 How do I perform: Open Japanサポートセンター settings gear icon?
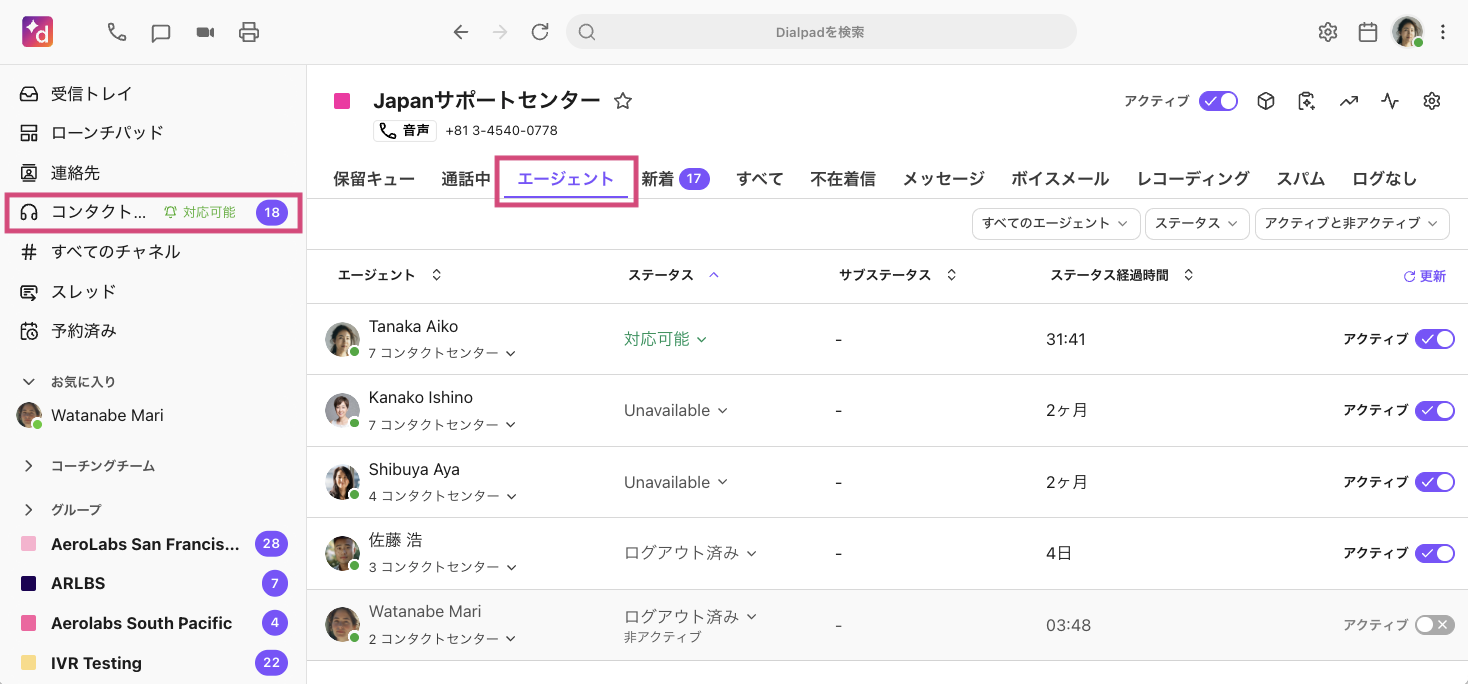click(1431, 100)
